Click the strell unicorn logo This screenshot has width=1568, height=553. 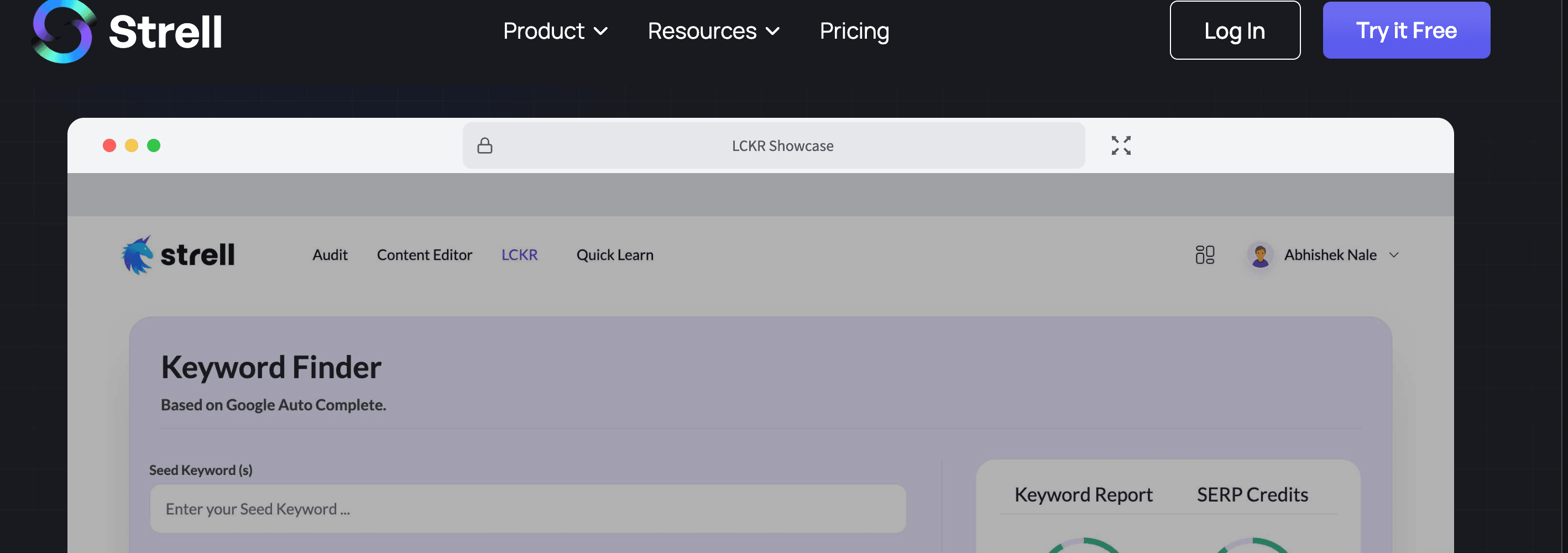(x=177, y=254)
